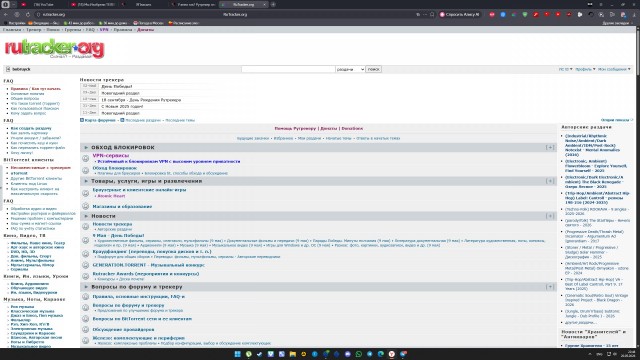
Task: Open the Мои сообщения dropdown
Action: 614,69
